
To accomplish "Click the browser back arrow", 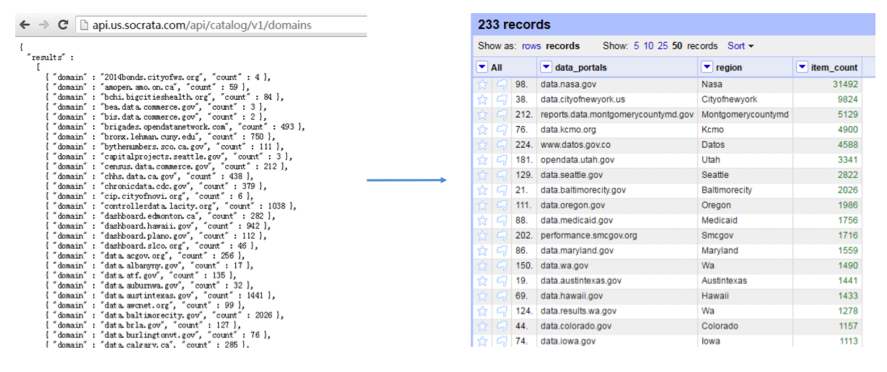I will click(x=25, y=25).
